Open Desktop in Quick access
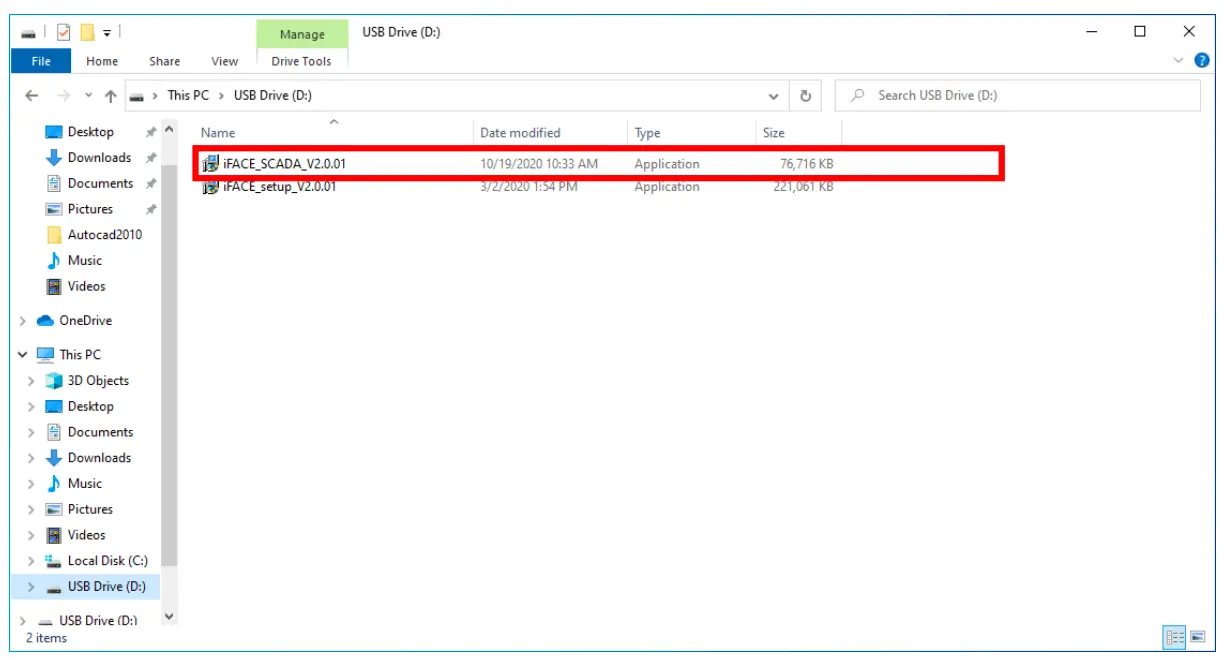Image resolution: width=1223 pixels, height=660 pixels. pos(90,132)
